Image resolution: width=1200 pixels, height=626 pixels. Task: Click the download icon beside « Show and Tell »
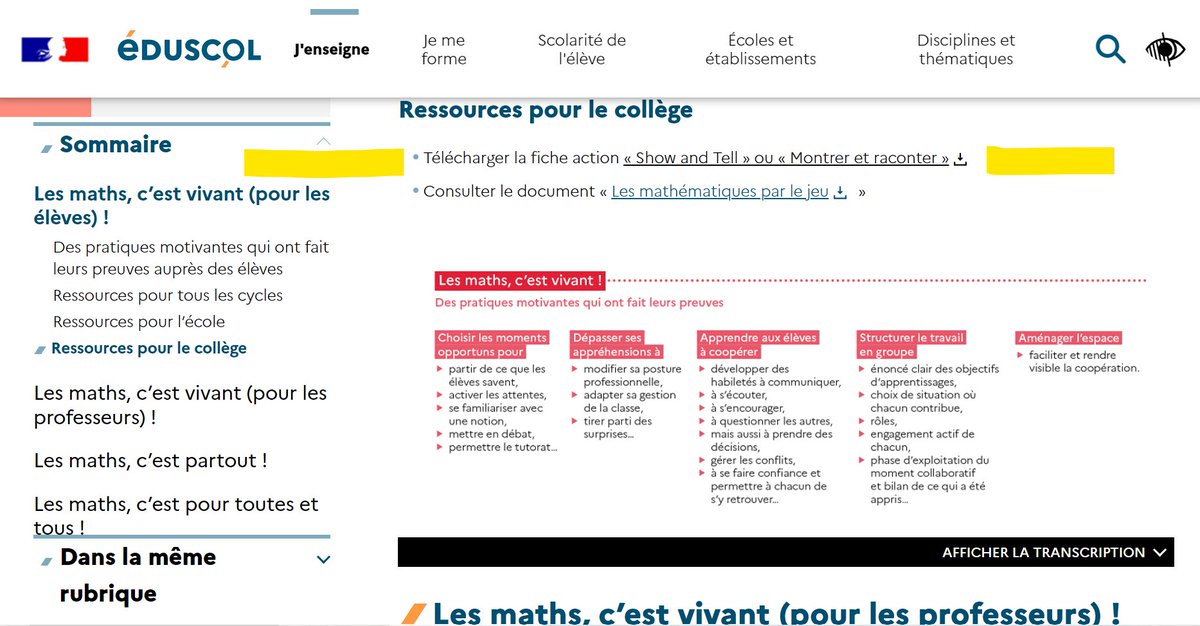[959, 157]
